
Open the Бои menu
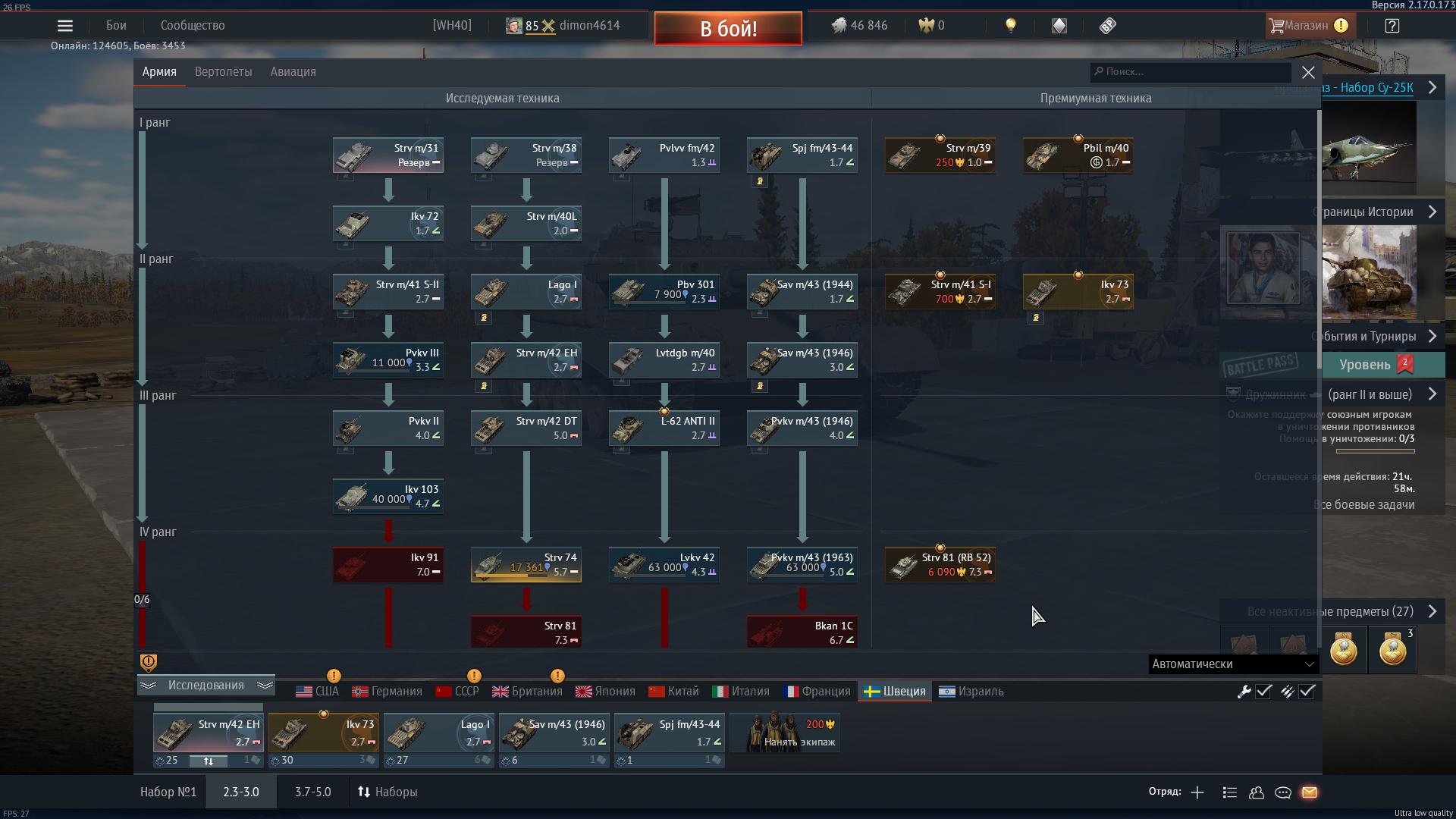pyautogui.click(x=116, y=26)
